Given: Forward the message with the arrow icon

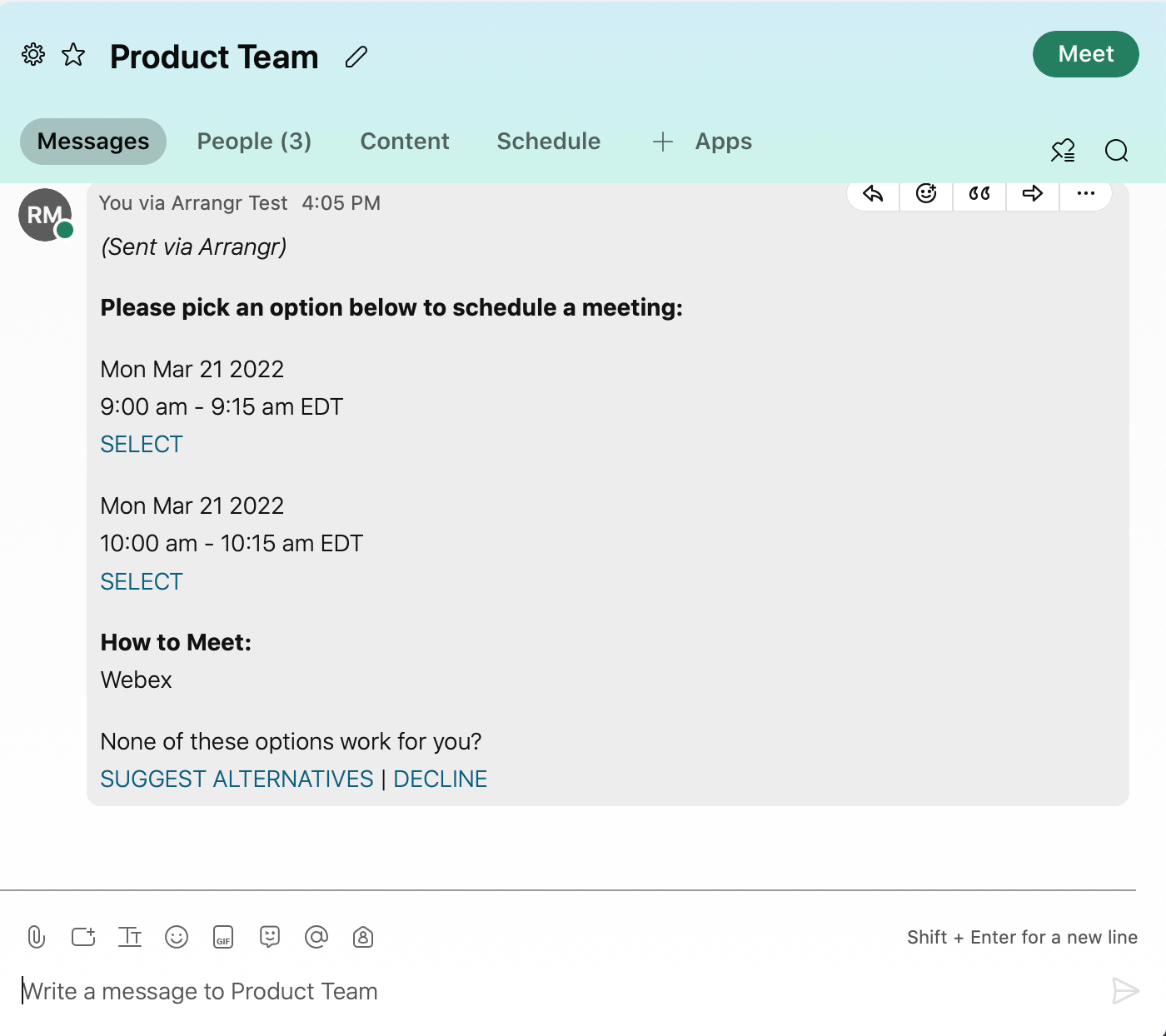Looking at the screenshot, I should (1033, 194).
